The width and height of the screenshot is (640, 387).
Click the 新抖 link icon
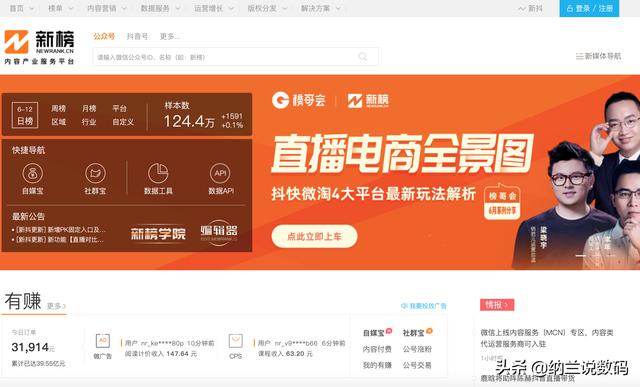coord(522,9)
